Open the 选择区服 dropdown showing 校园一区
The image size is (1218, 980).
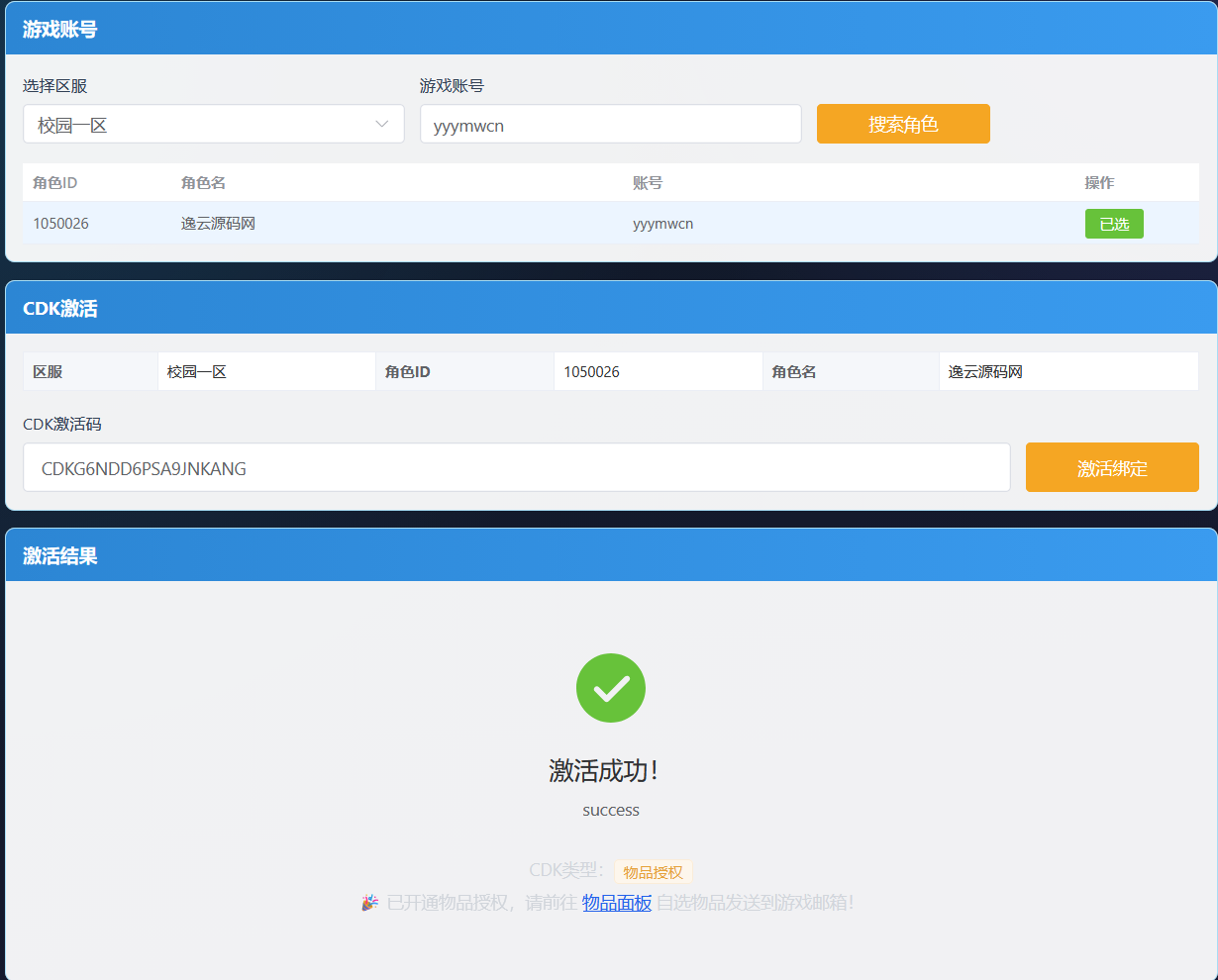tap(213, 125)
